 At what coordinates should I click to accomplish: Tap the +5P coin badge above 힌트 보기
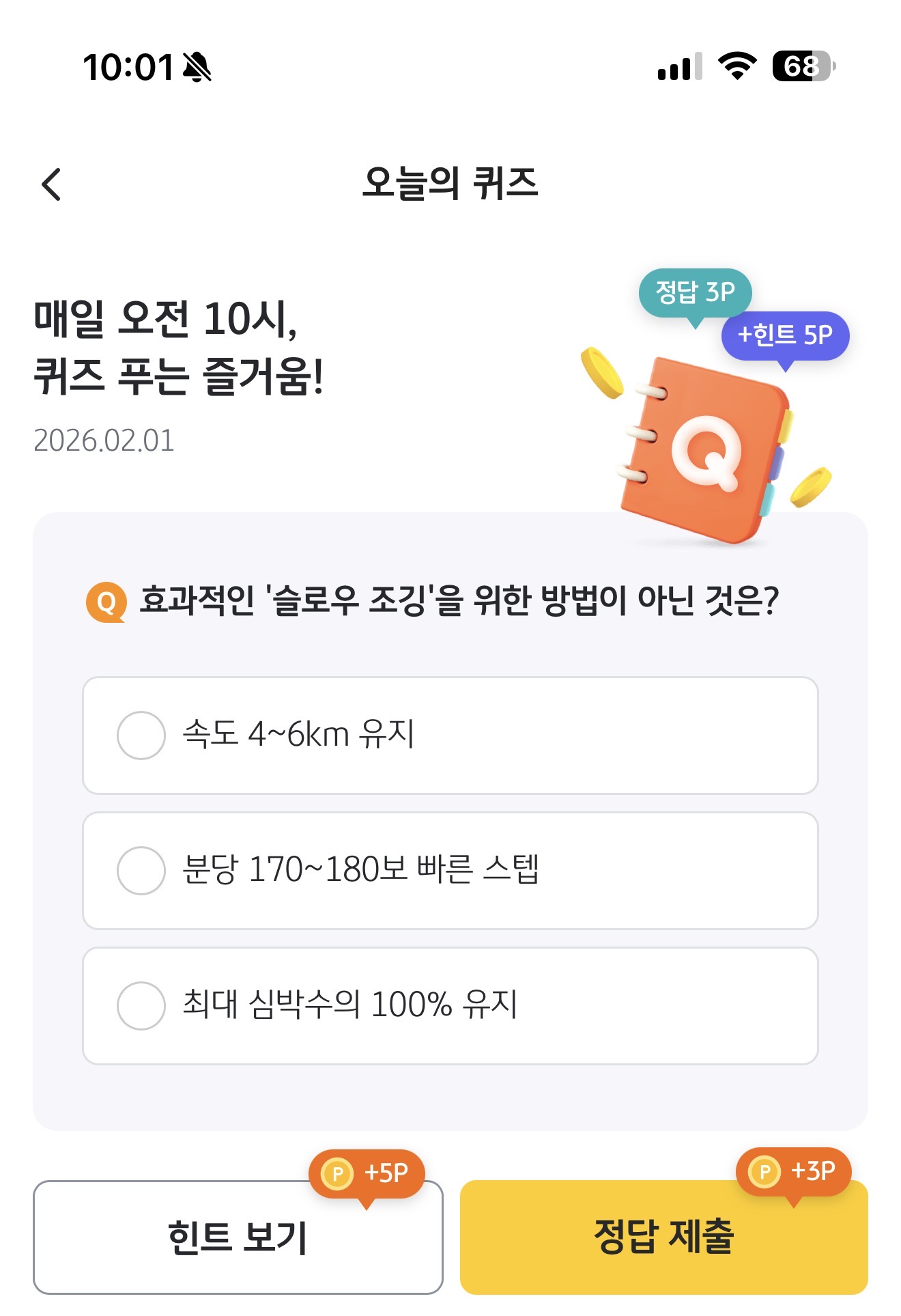(x=367, y=1175)
